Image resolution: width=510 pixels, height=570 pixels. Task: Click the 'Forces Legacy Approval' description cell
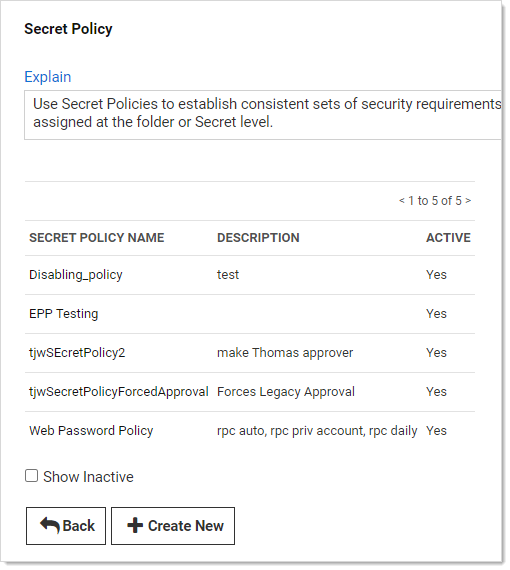click(x=286, y=392)
